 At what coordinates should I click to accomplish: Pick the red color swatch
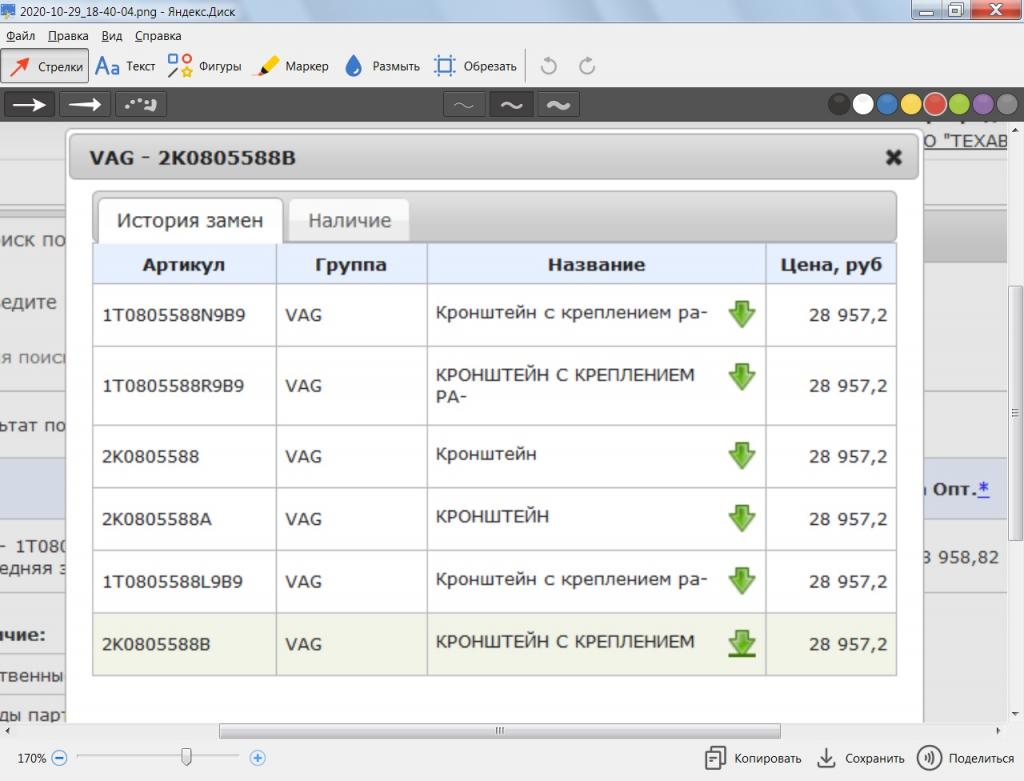click(935, 104)
